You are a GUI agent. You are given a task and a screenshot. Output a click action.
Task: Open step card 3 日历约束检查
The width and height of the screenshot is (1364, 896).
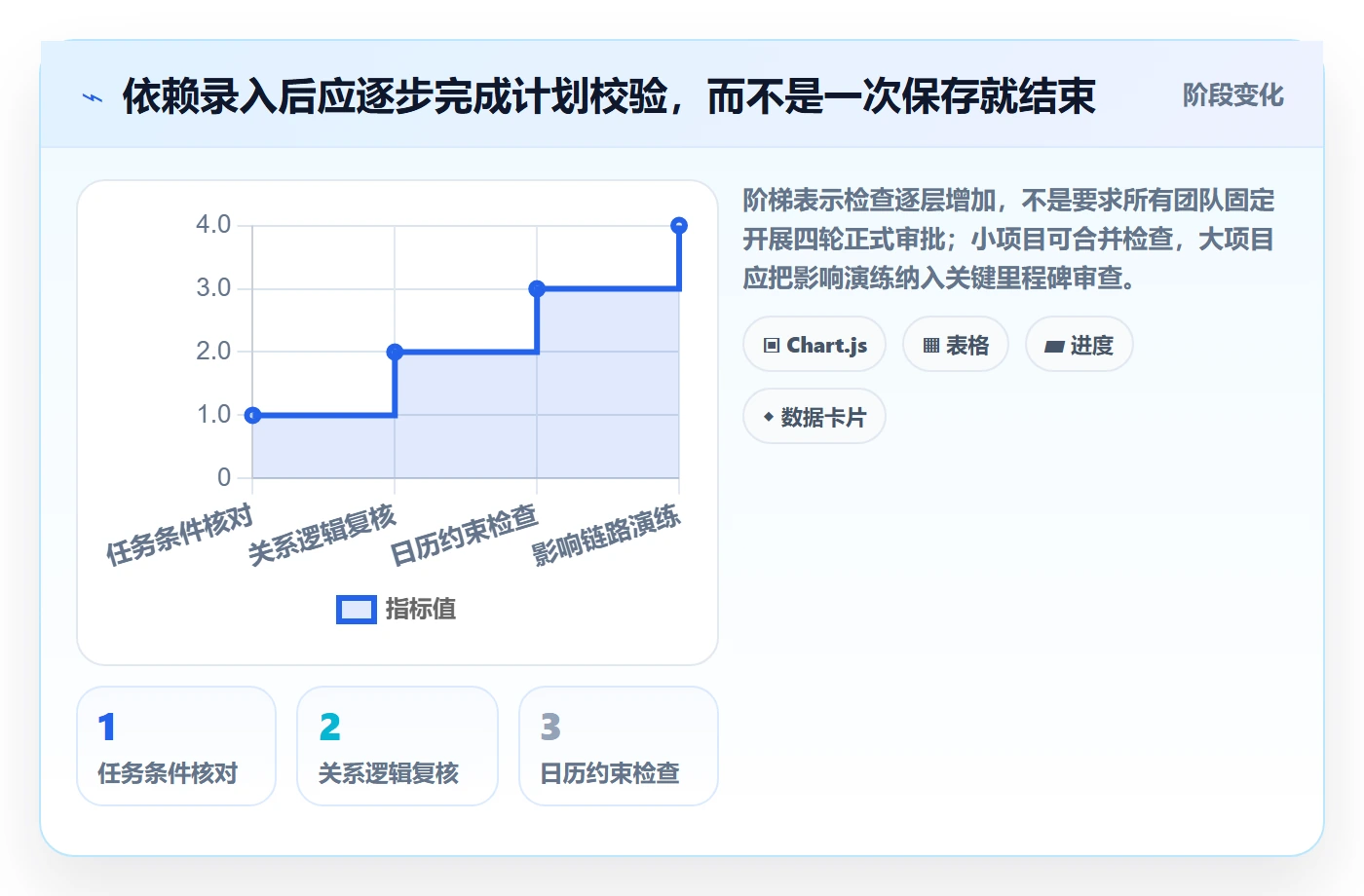pos(619,746)
